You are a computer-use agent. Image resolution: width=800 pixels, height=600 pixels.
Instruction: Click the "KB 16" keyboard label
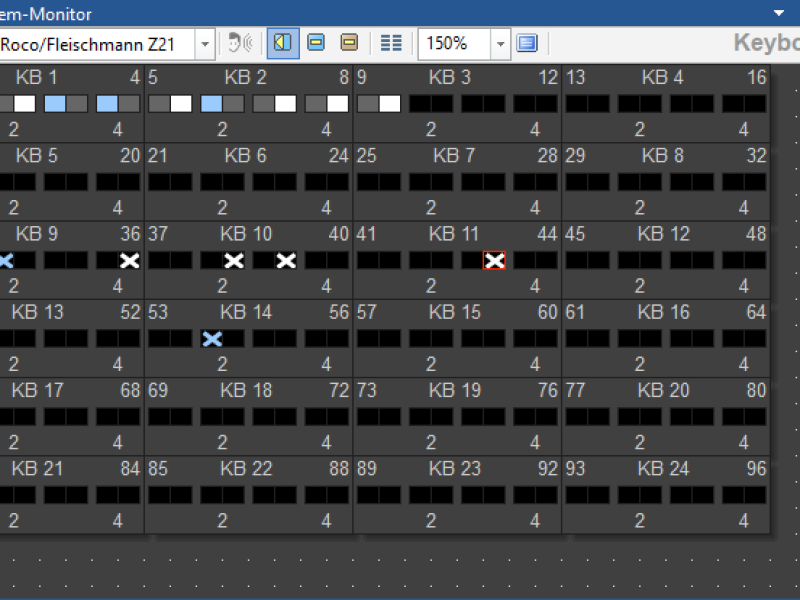point(663,312)
